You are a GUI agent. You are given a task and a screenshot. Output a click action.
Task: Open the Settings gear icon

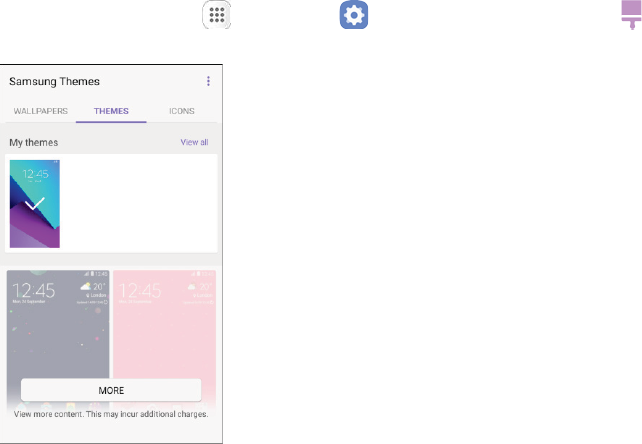(354, 15)
